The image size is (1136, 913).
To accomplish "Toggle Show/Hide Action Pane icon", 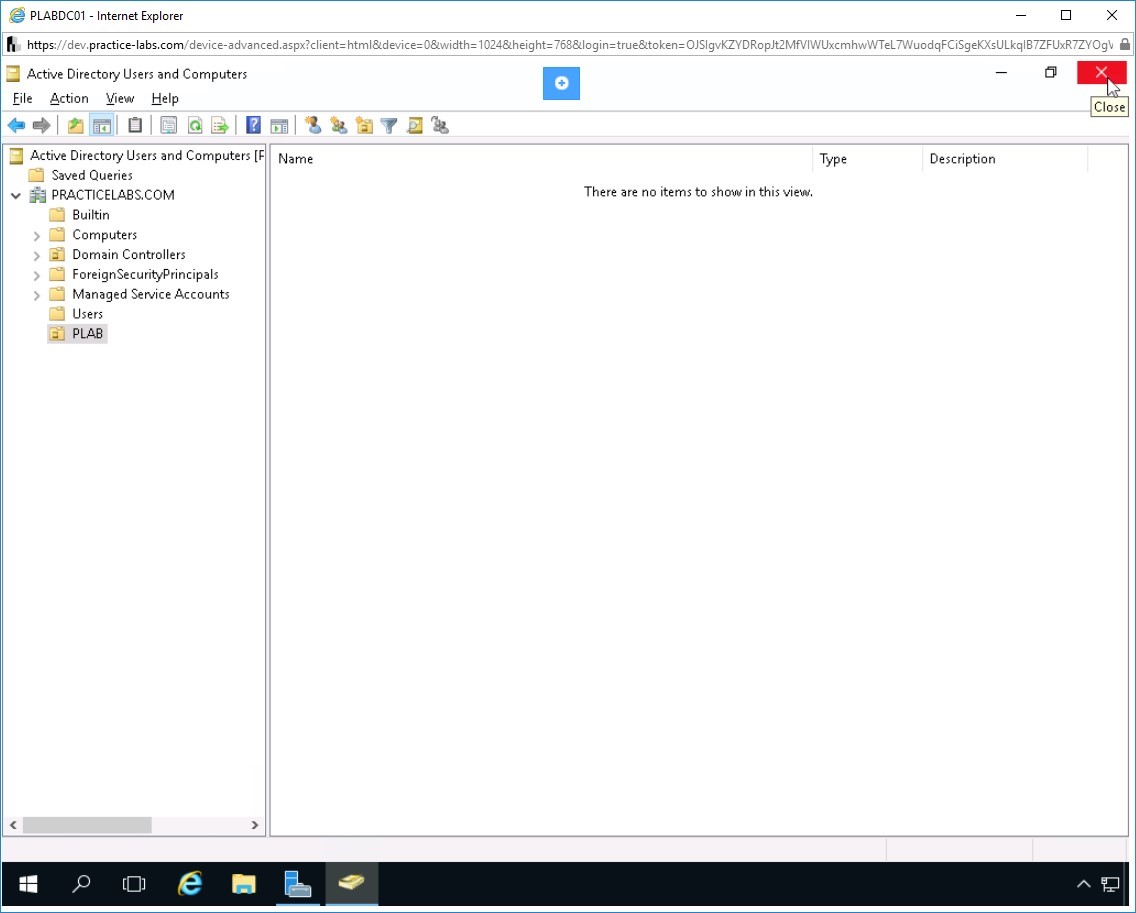I will click(279, 125).
